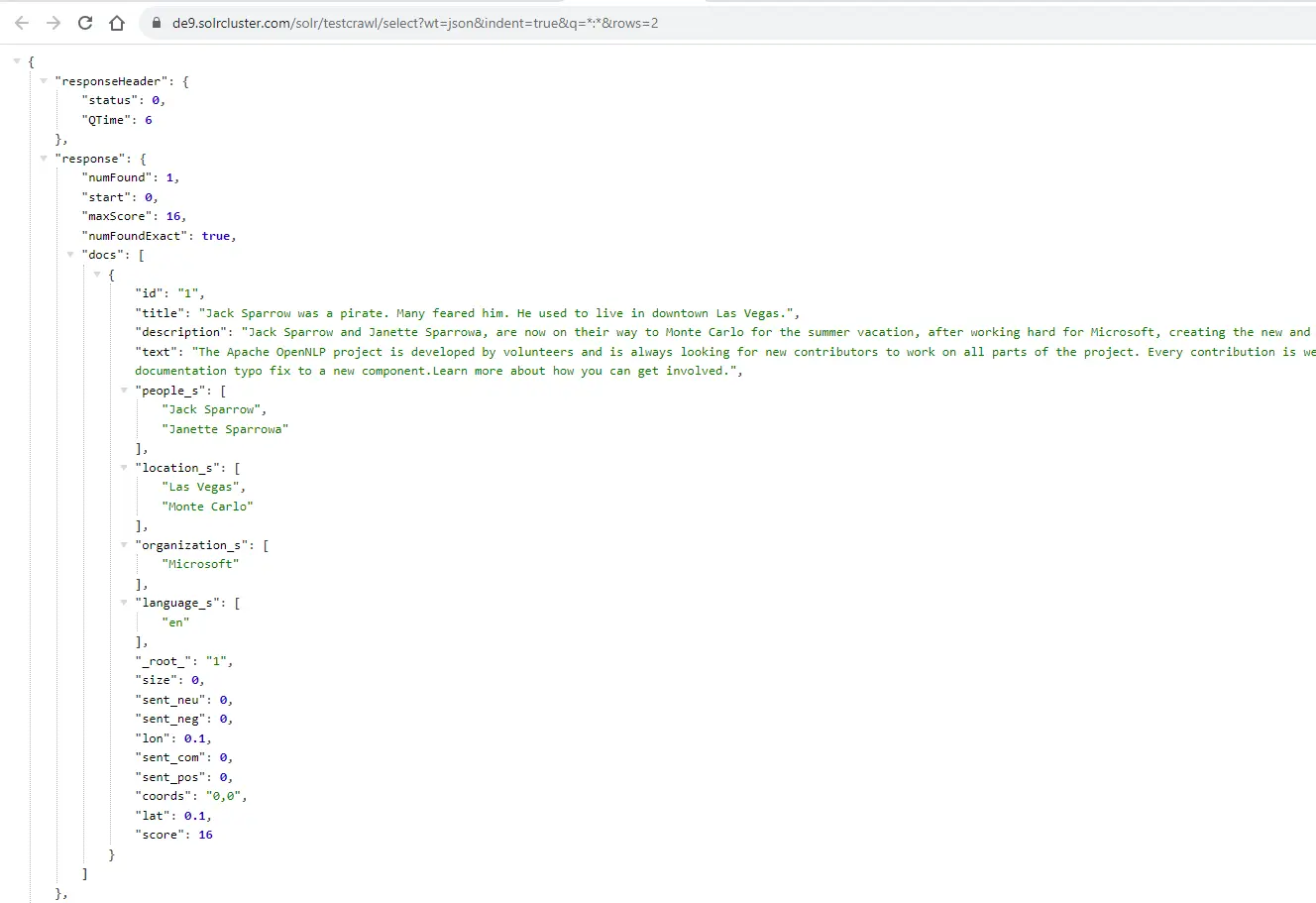Collapse the people_s array

point(124,391)
